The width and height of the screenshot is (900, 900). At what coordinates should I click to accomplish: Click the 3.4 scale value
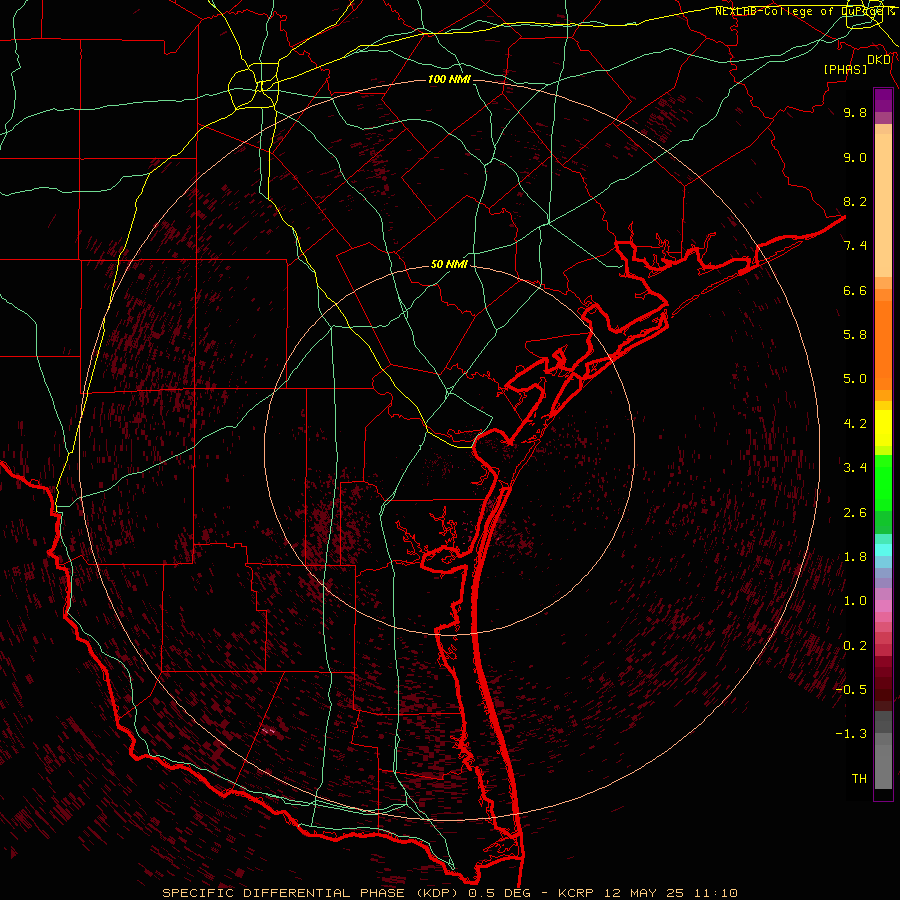coord(855,468)
